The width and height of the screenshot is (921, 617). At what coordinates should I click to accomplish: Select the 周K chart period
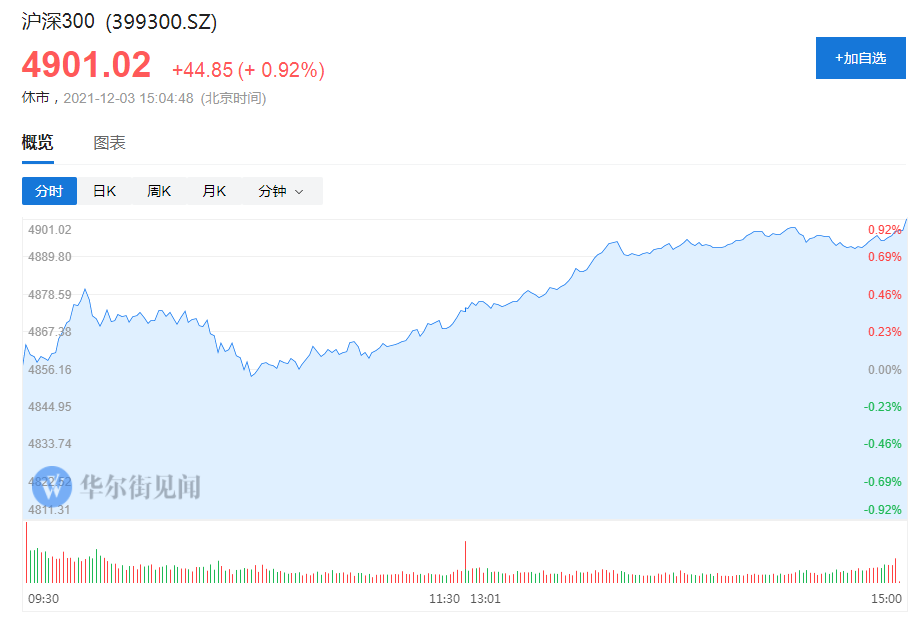click(x=160, y=191)
